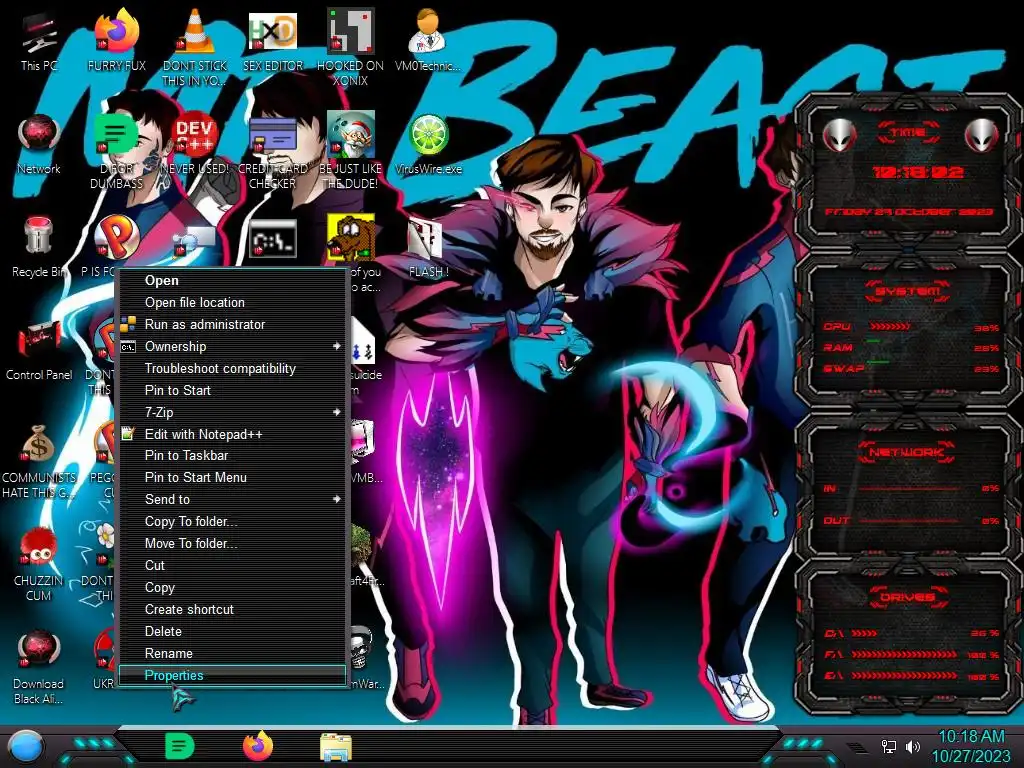The width and height of the screenshot is (1024, 768).
Task: Click the widget's red digital time readout
Action: click(x=918, y=172)
